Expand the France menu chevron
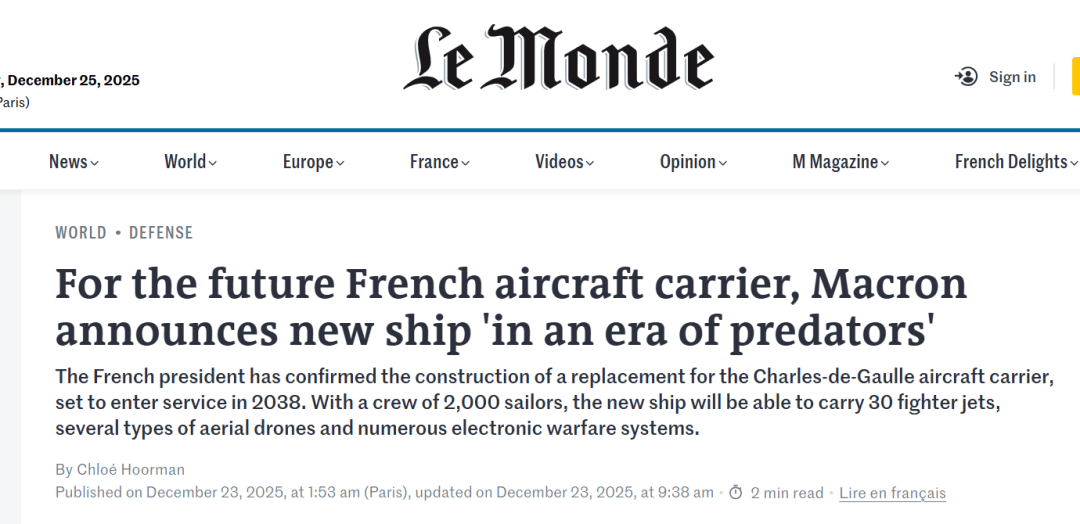This screenshot has height=524, width=1080. 465,163
